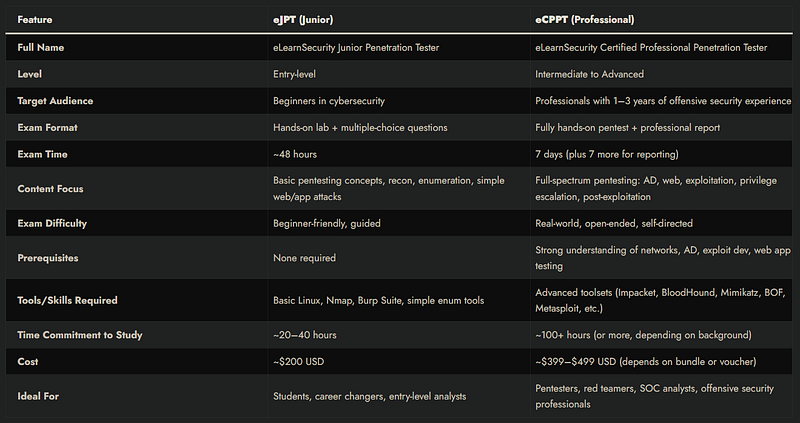Image resolution: width=800 pixels, height=423 pixels.
Task: Click the ~20–40 hours study time cell
Action: click(305, 335)
